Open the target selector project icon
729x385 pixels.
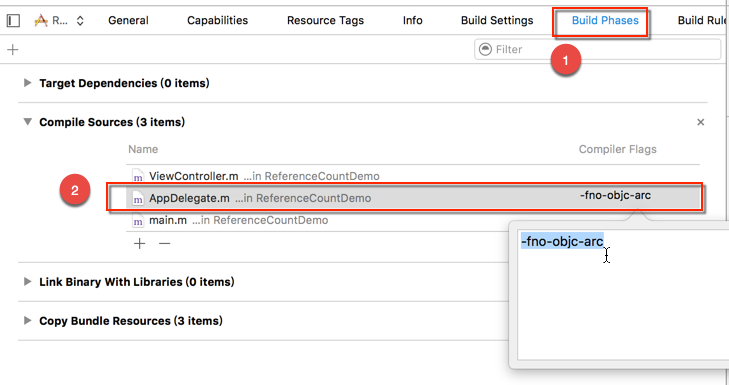pyautogui.click(x=41, y=20)
